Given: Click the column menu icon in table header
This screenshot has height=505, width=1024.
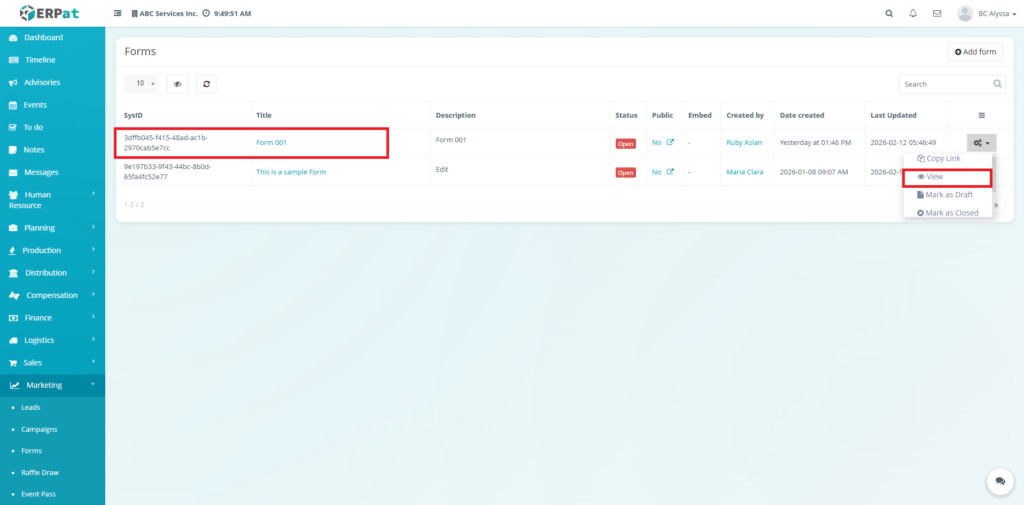Looking at the screenshot, I should 981,115.
